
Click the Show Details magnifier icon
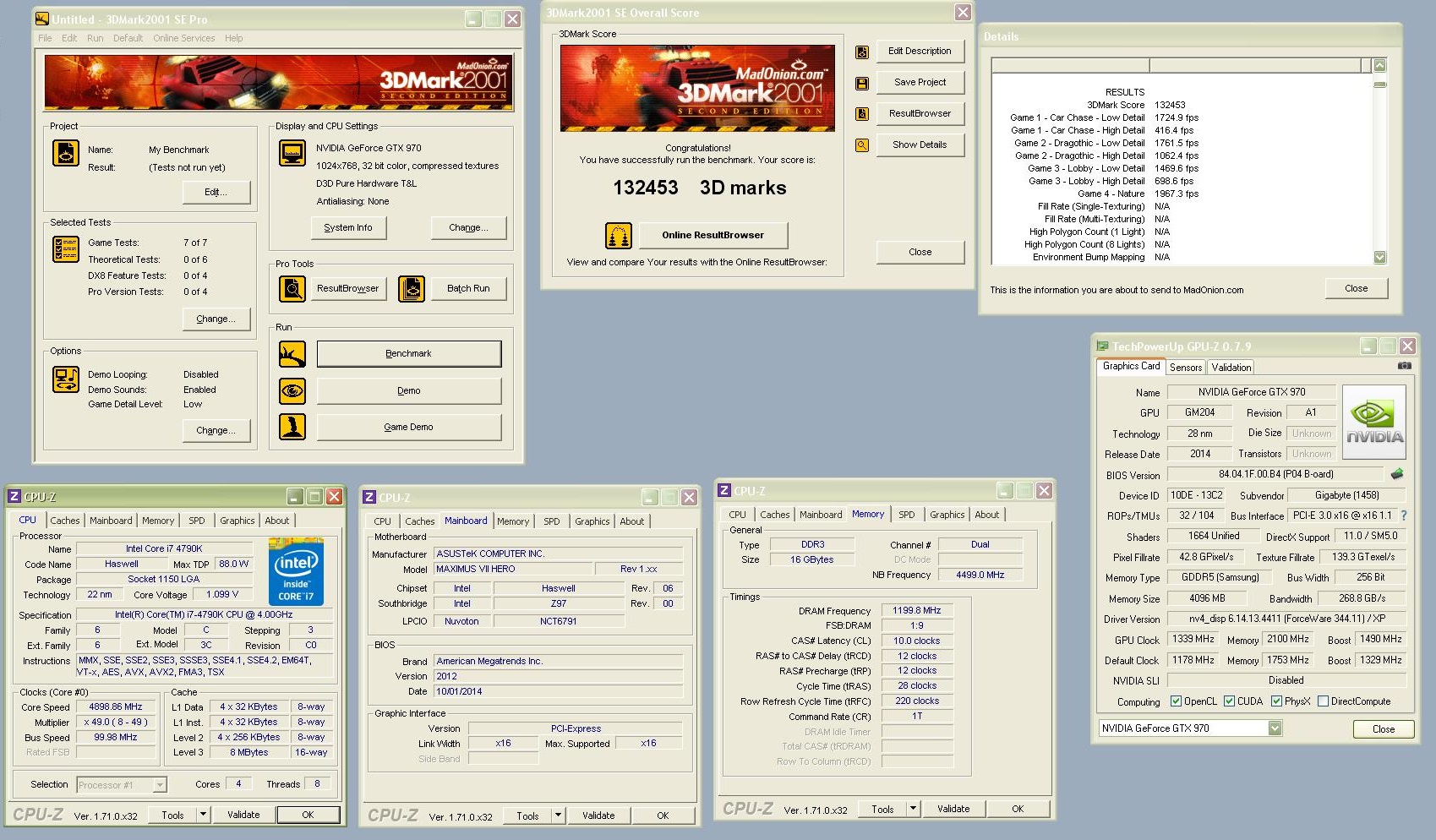pos(862,145)
